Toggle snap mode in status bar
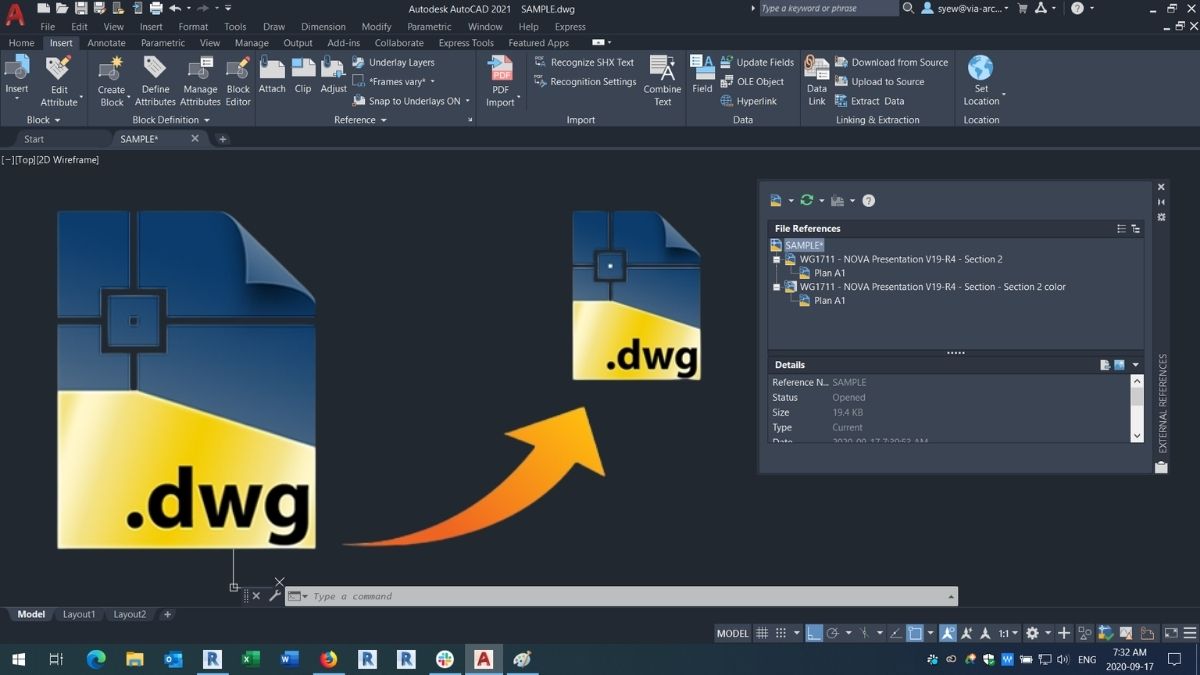This screenshot has height=675, width=1200. click(x=782, y=633)
